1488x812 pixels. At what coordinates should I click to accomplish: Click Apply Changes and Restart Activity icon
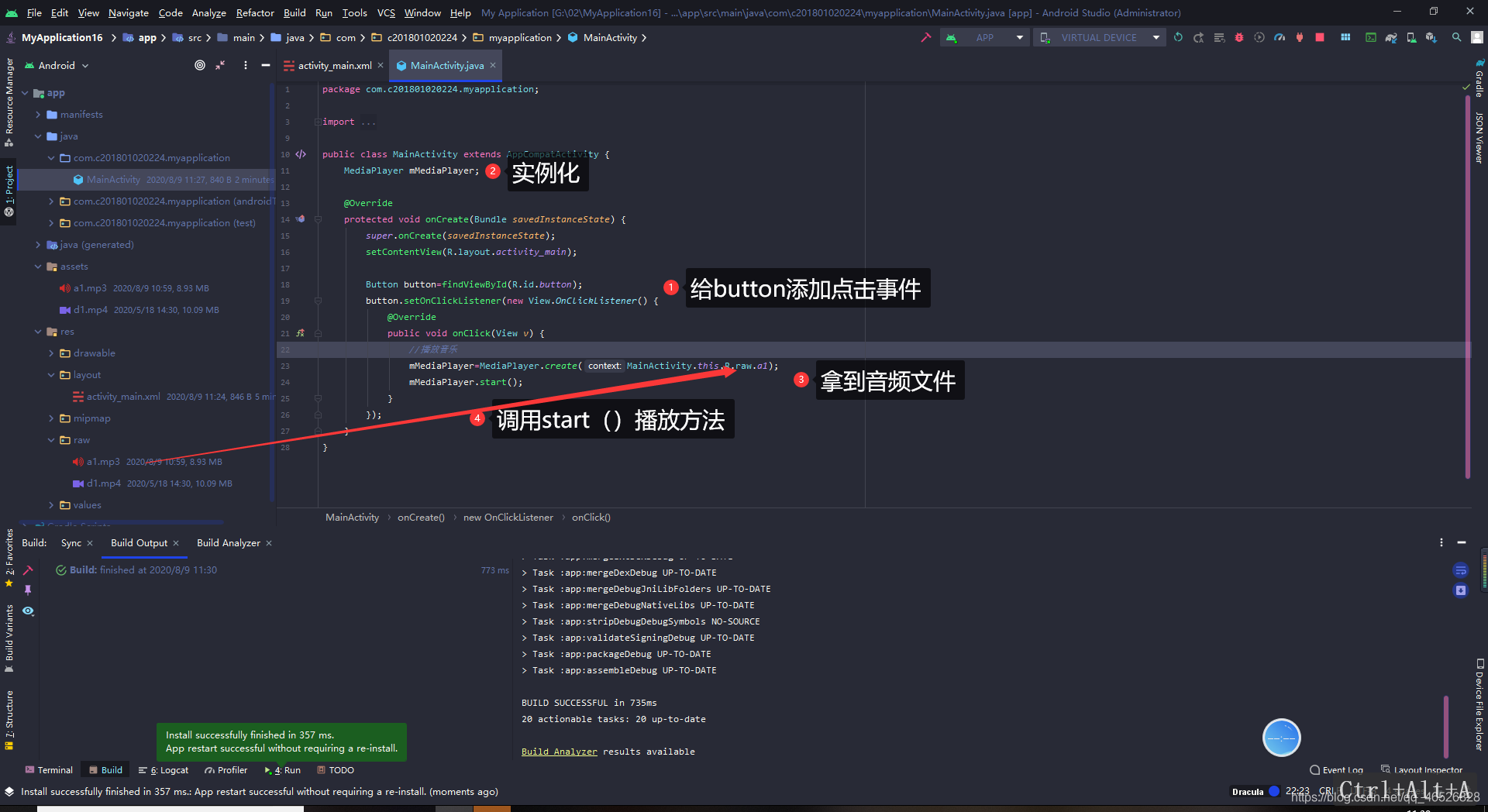[x=1198, y=37]
